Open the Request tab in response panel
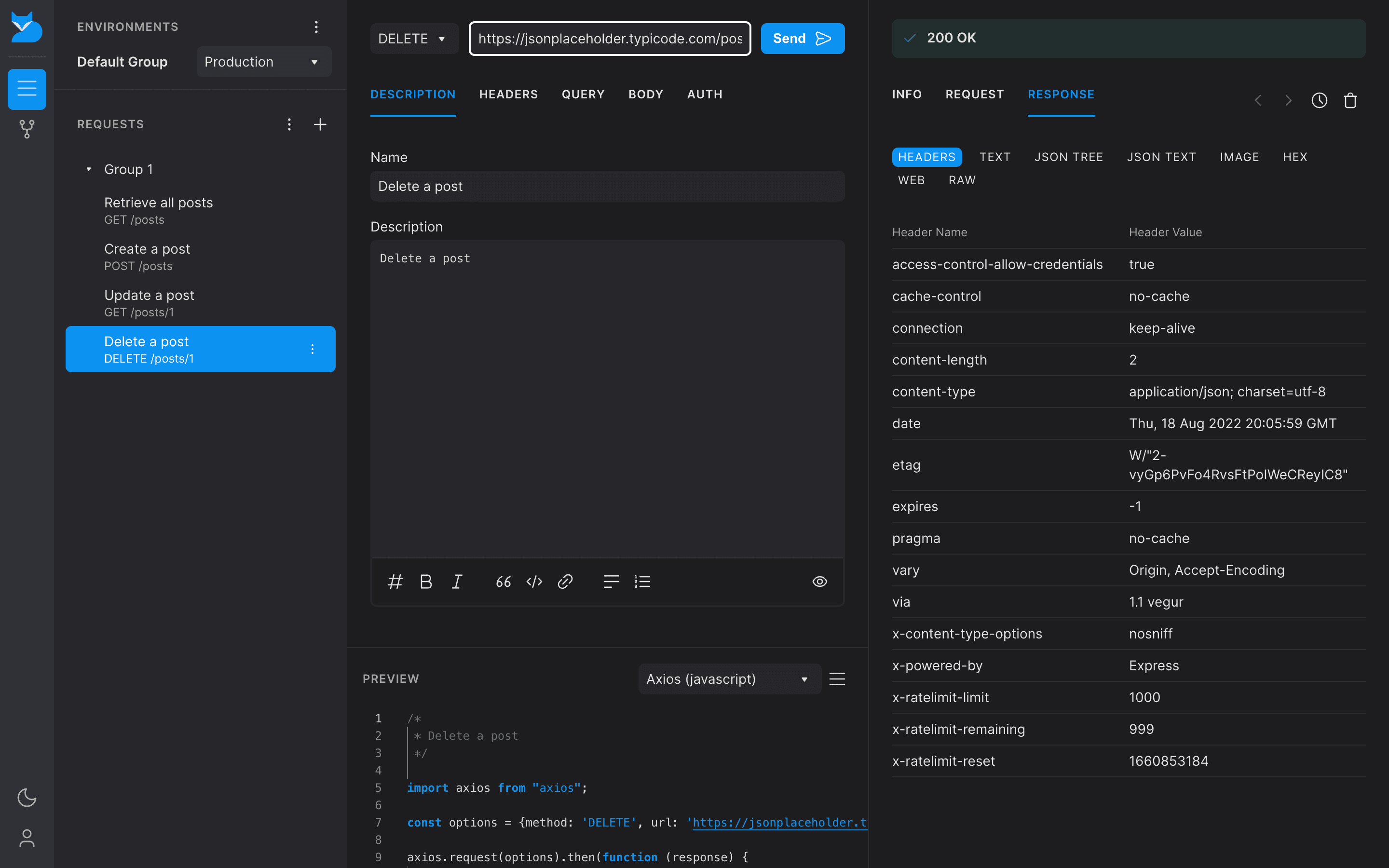The image size is (1389, 868). click(975, 94)
